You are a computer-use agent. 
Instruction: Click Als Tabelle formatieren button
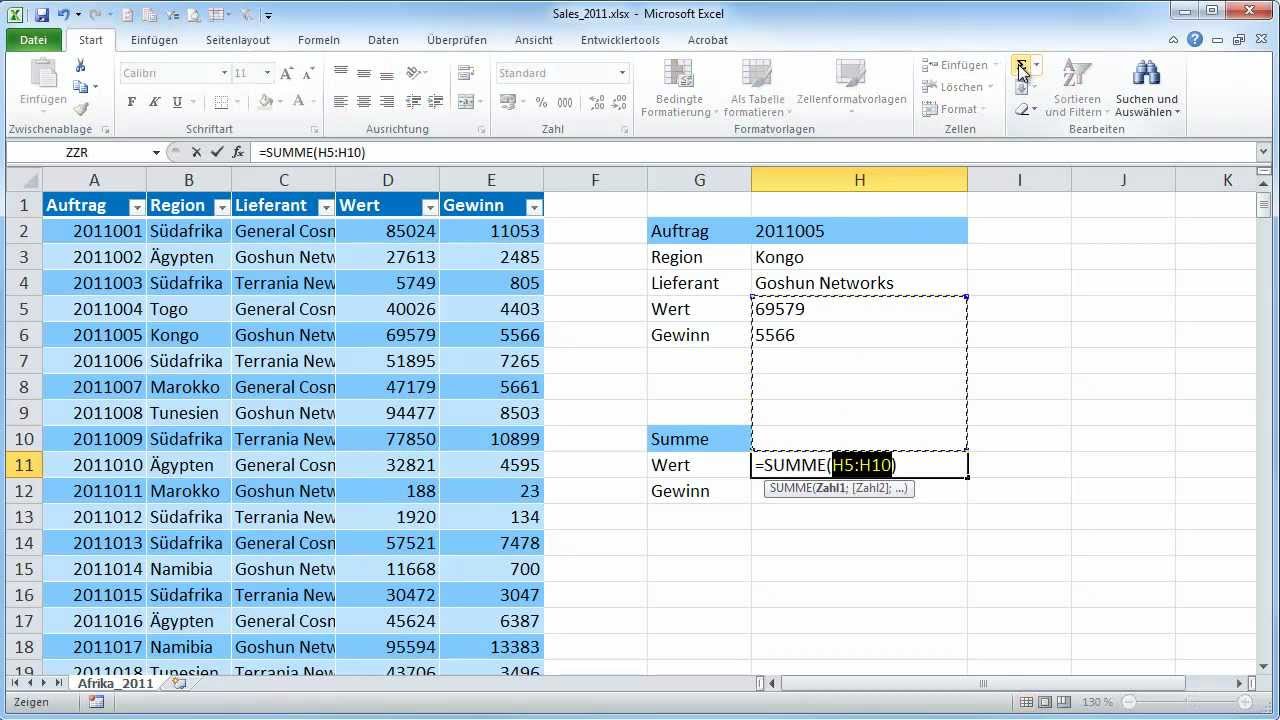click(758, 88)
